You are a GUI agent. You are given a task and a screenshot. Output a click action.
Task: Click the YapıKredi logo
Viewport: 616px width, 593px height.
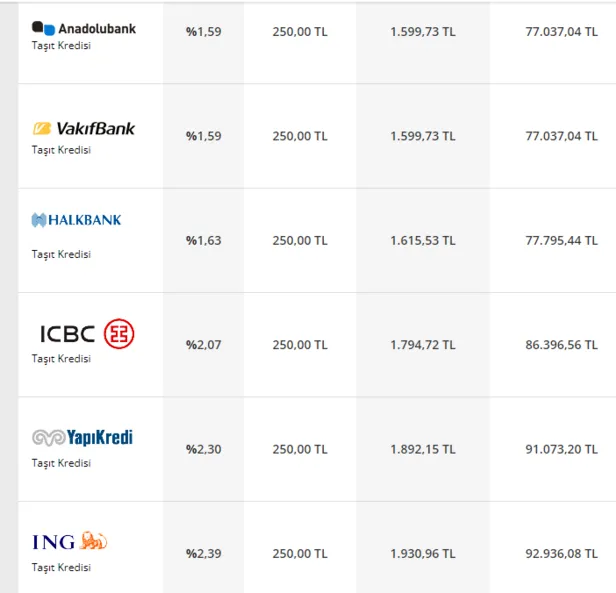pyautogui.click(x=82, y=437)
